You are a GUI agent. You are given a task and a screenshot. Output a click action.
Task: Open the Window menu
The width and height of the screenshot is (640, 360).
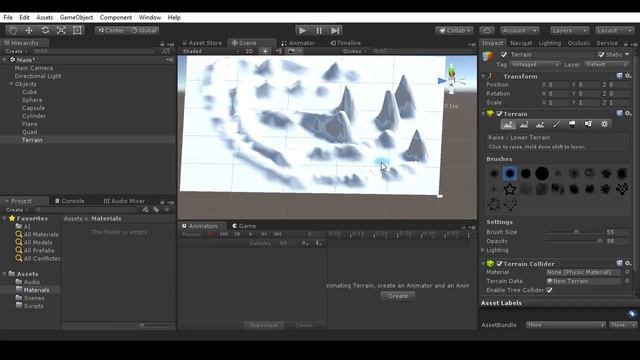tap(150, 18)
